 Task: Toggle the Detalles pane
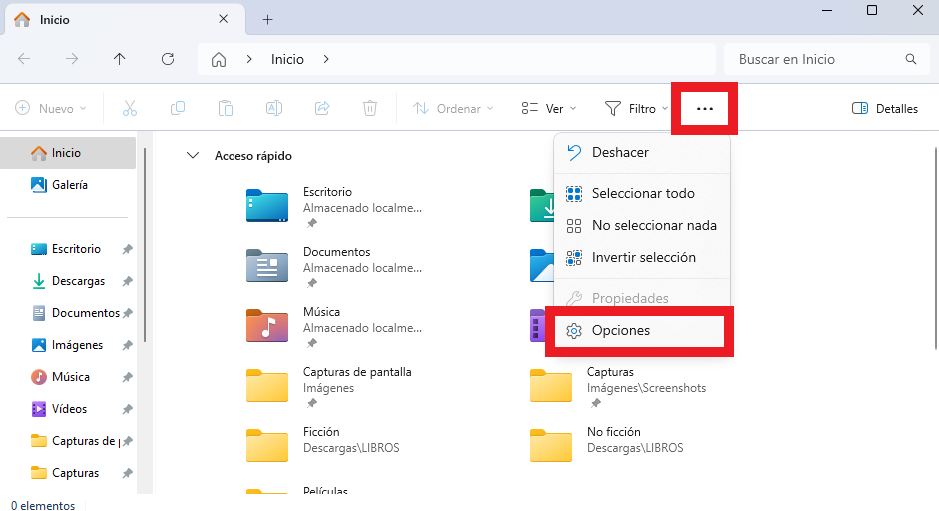click(x=885, y=108)
